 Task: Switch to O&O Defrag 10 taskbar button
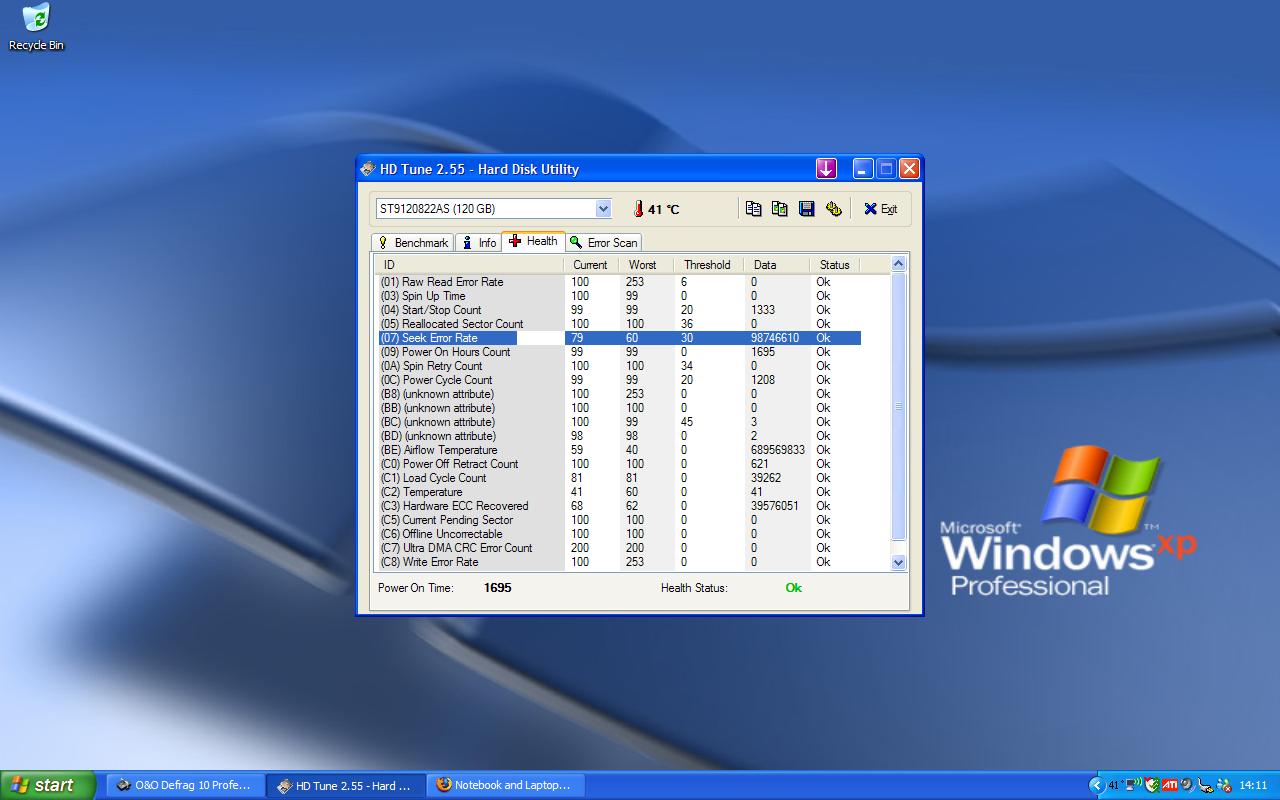tap(185, 785)
